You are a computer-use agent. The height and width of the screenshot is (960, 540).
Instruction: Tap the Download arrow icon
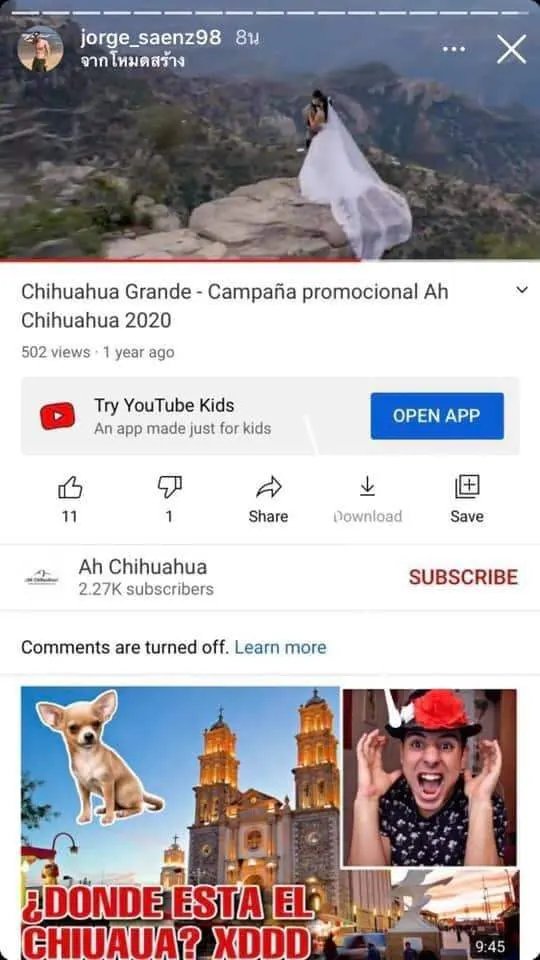click(367, 487)
